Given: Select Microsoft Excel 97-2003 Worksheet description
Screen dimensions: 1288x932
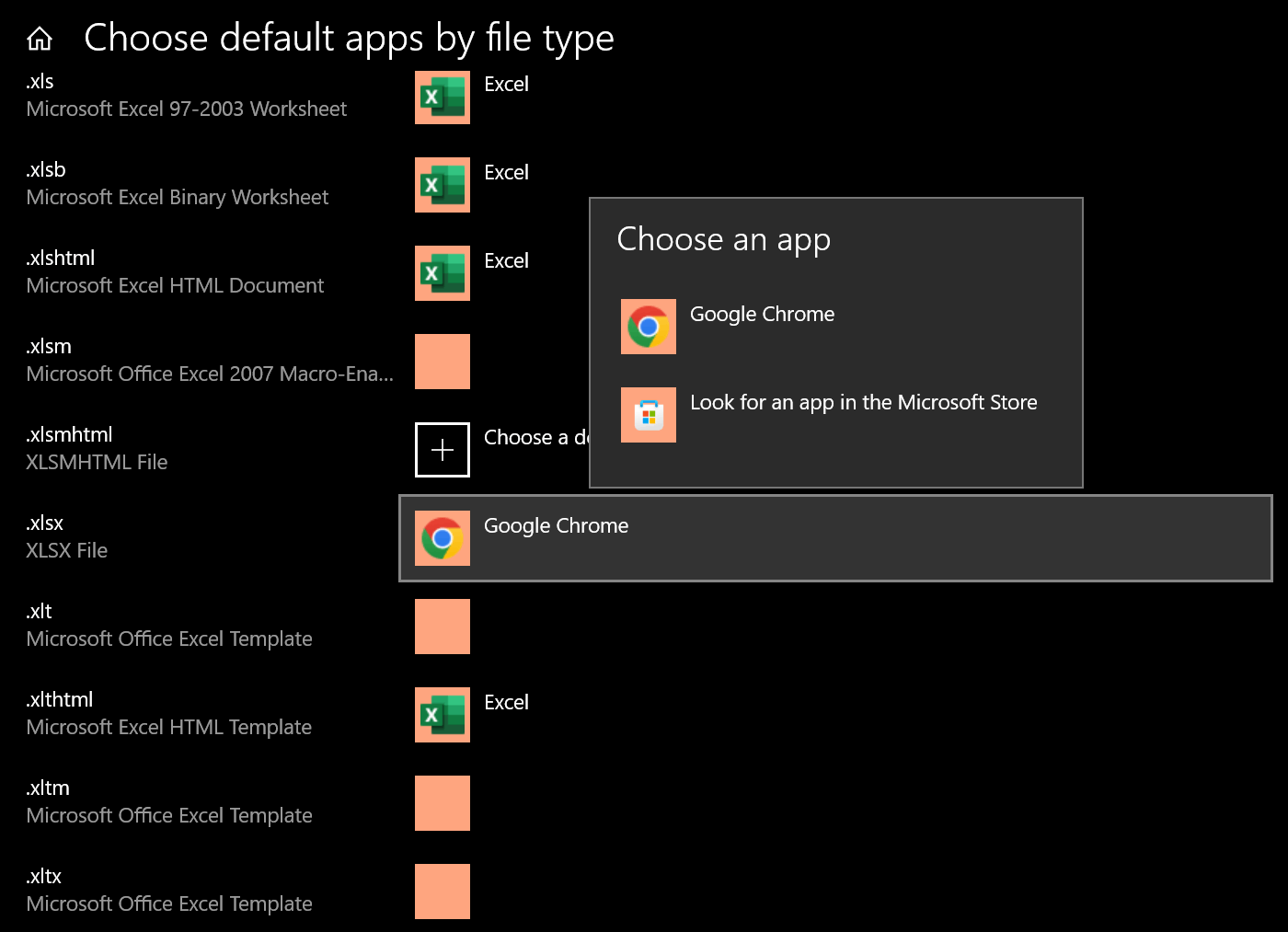Looking at the screenshot, I should [x=187, y=109].
